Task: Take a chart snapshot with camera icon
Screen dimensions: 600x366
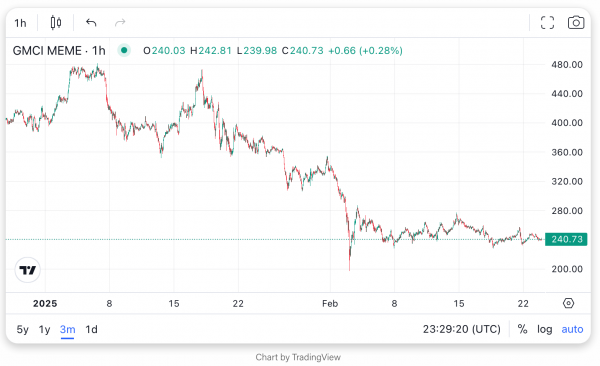Action: pyautogui.click(x=576, y=23)
